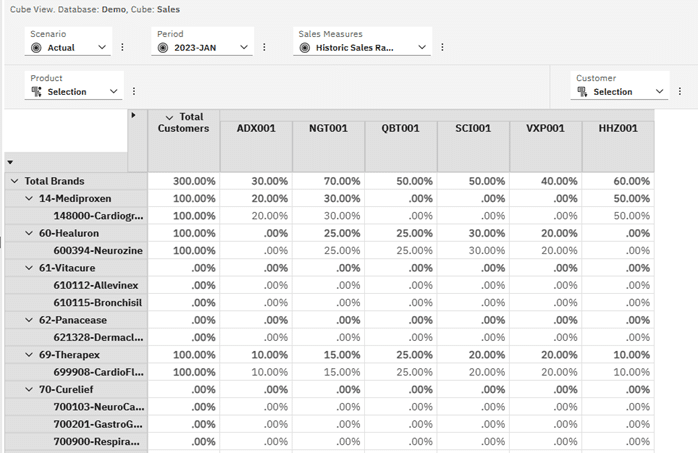Screen dimensions: 698x453
Task: Click Total Brands VXP001 40.00% cell
Action: click(546, 181)
